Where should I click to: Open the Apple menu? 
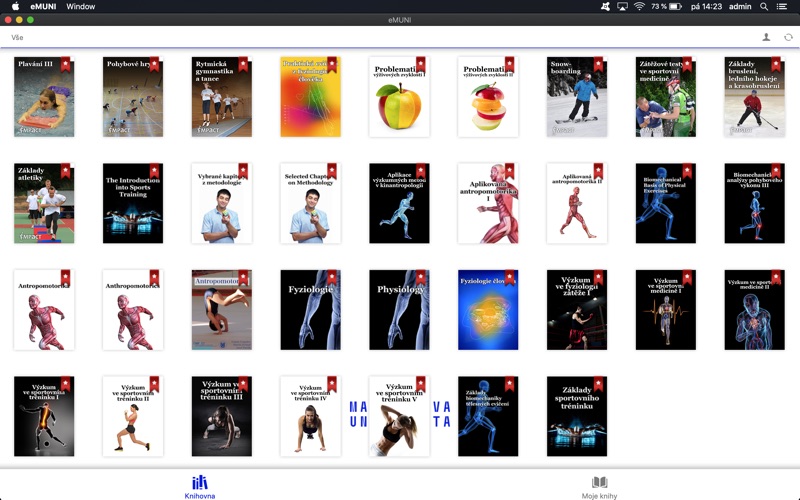point(15,7)
